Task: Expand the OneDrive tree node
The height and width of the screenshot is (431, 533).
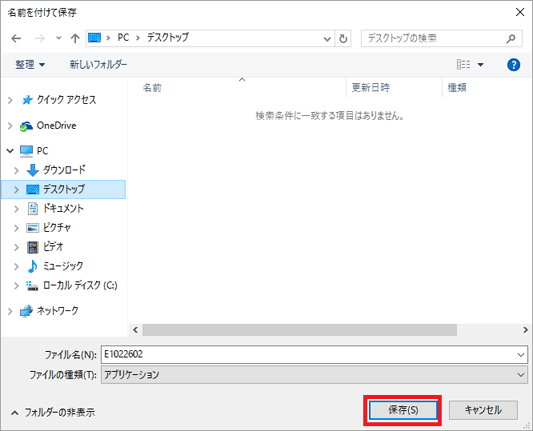Action: (10, 126)
